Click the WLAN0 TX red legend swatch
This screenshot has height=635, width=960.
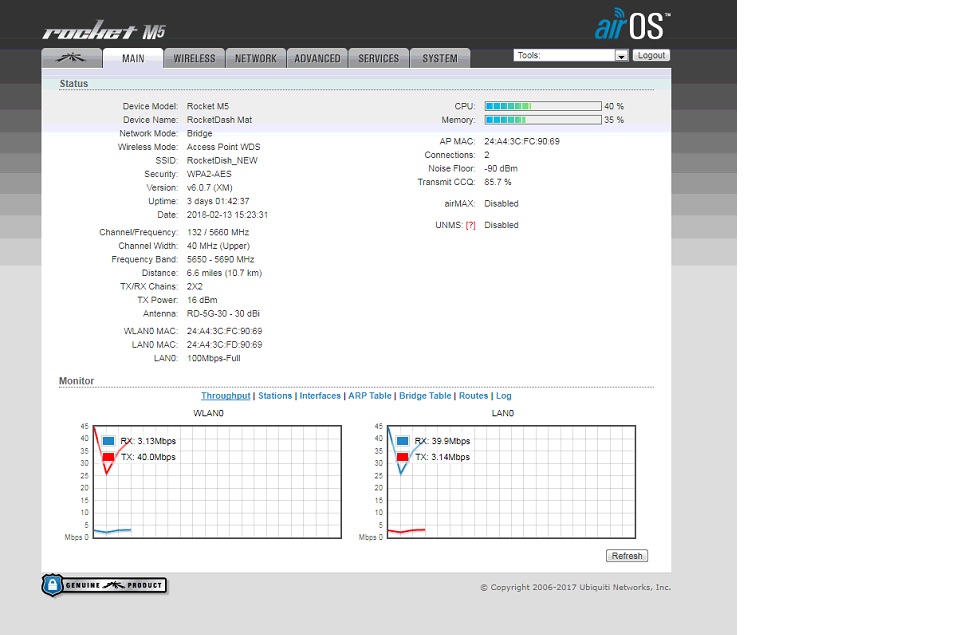tap(108, 457)
